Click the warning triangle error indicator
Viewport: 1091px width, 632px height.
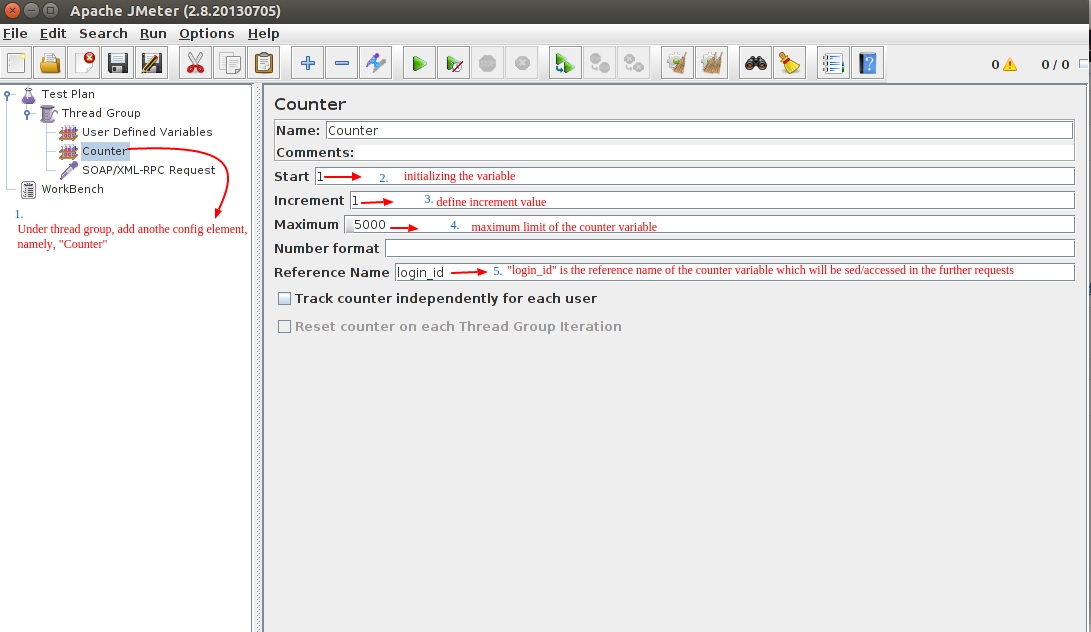click(1010, 65)
